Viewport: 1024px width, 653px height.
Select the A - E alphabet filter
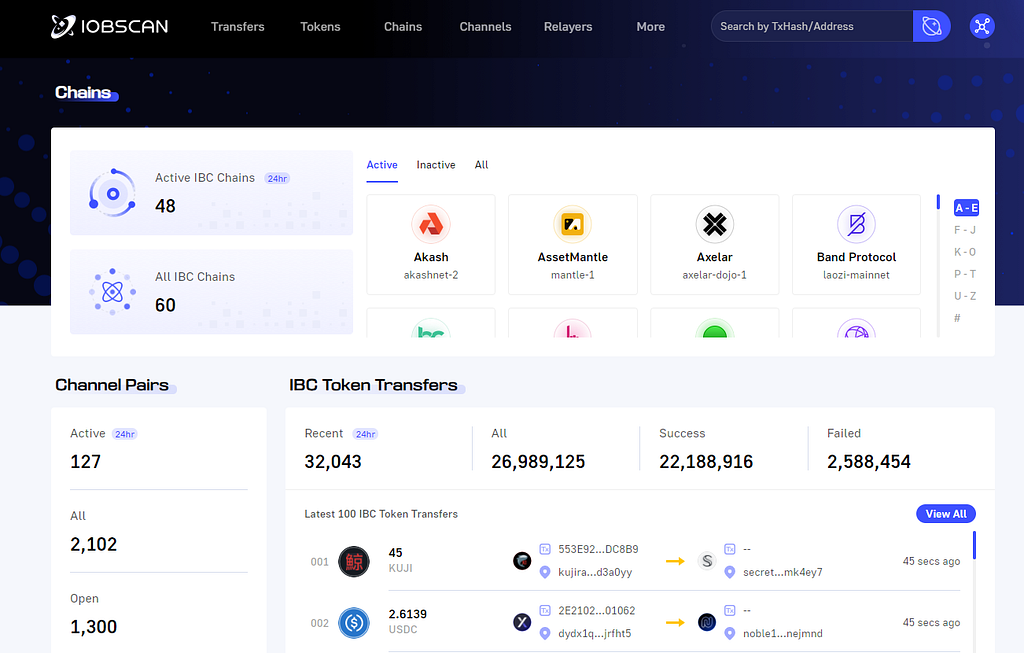coord(964,207)
